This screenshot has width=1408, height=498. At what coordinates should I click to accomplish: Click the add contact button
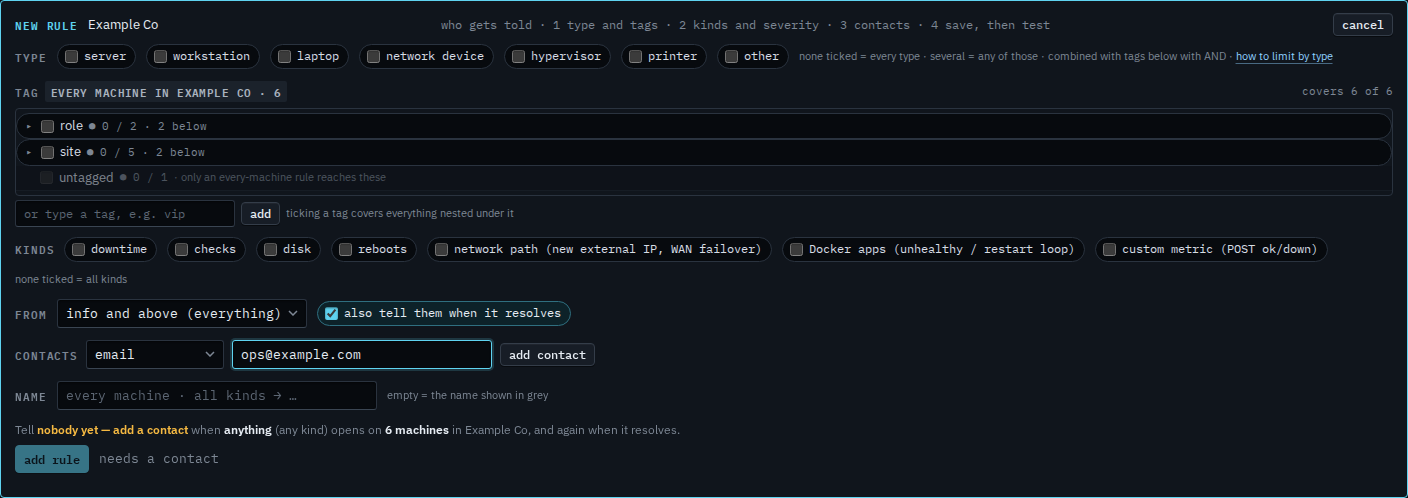tap(547, 355)
